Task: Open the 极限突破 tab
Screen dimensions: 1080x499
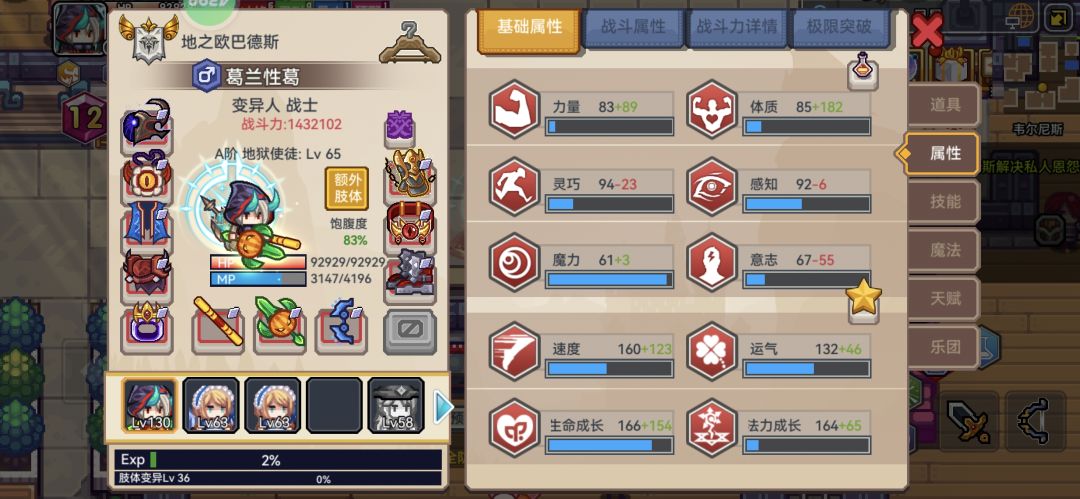Action: (839, 28)
